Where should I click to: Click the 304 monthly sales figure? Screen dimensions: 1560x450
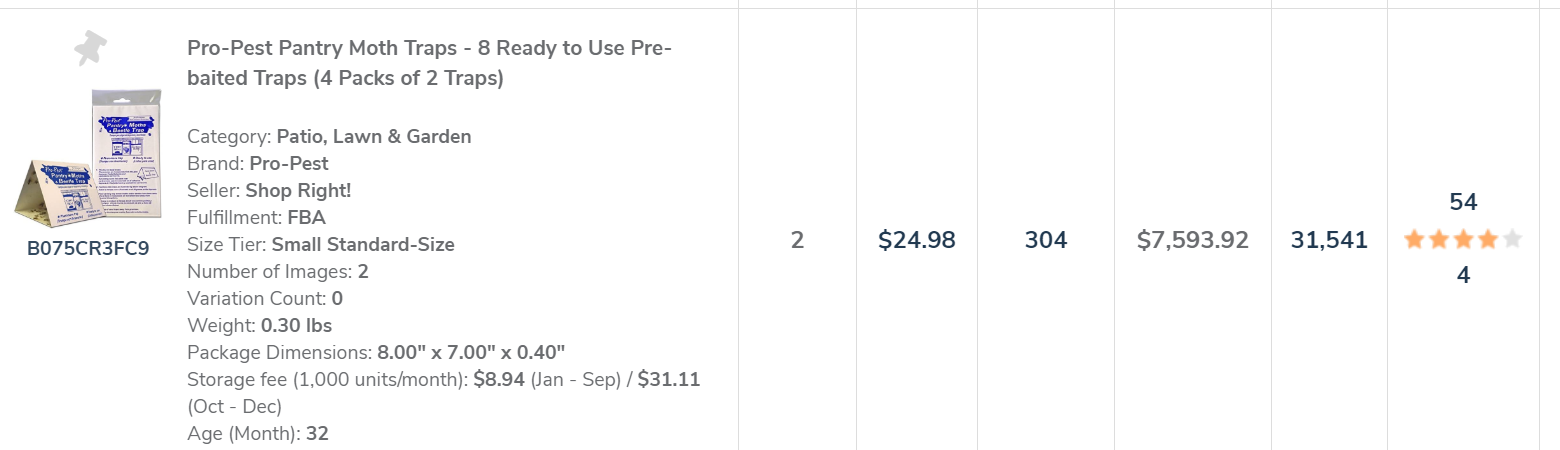1046,240
